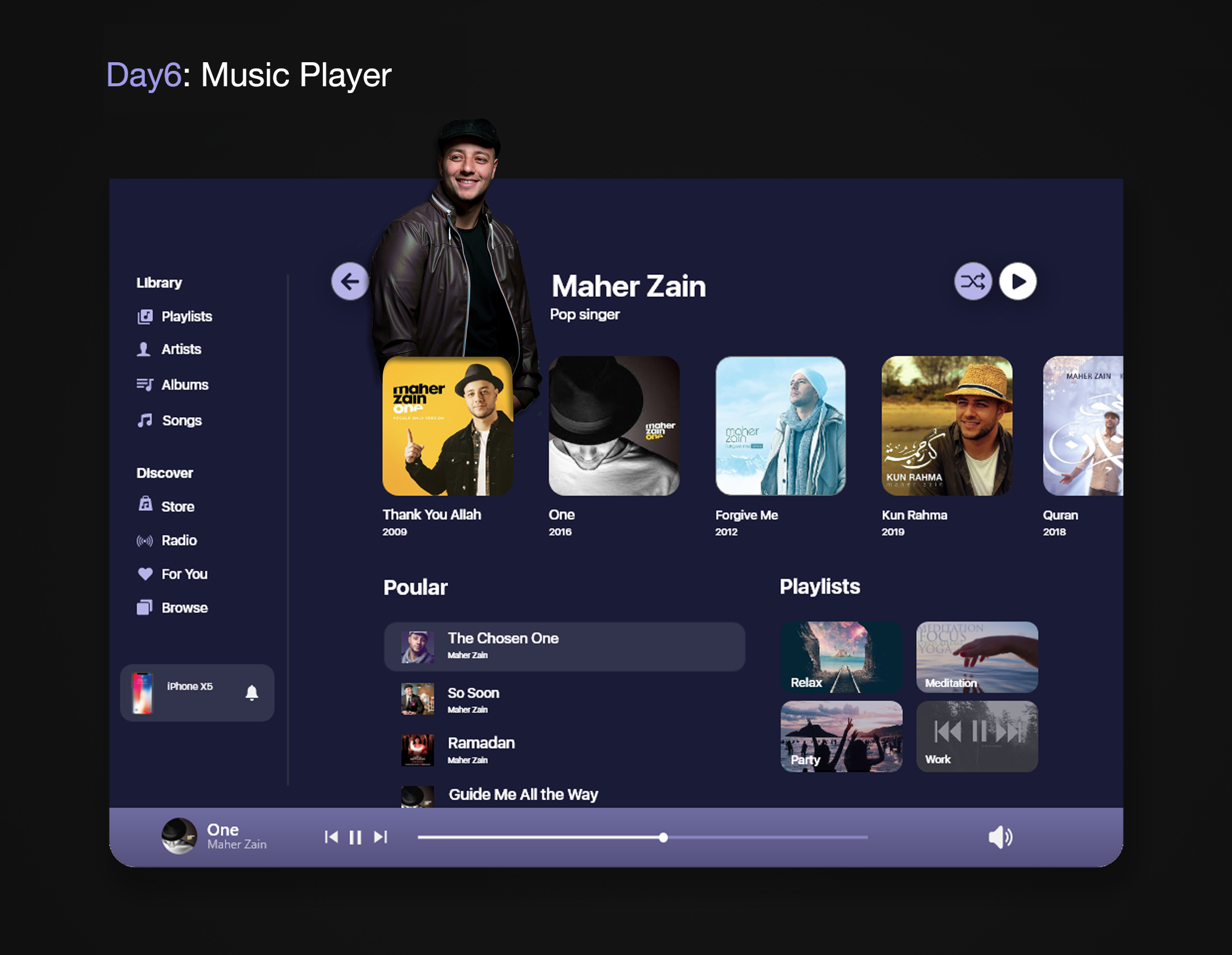Toggle shuffle playback for Maher Zain
Screen dimensions: 1232x955
(973, 282)
